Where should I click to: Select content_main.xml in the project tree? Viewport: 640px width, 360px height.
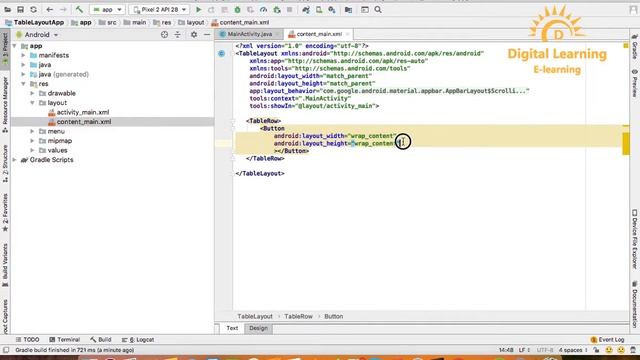[84, 122]
